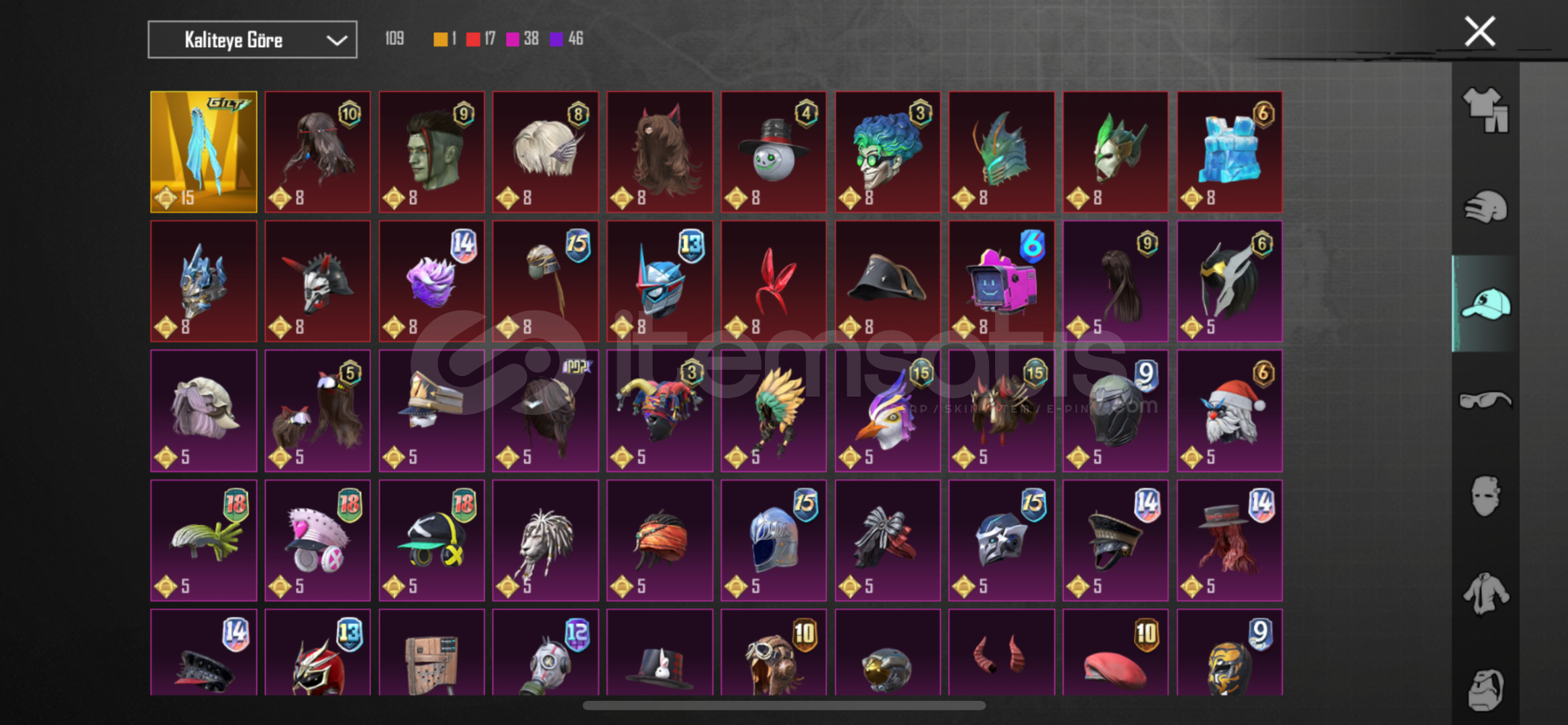Select the helmet category icon
Viewport: 1568px width, 725px height.
1485,207
